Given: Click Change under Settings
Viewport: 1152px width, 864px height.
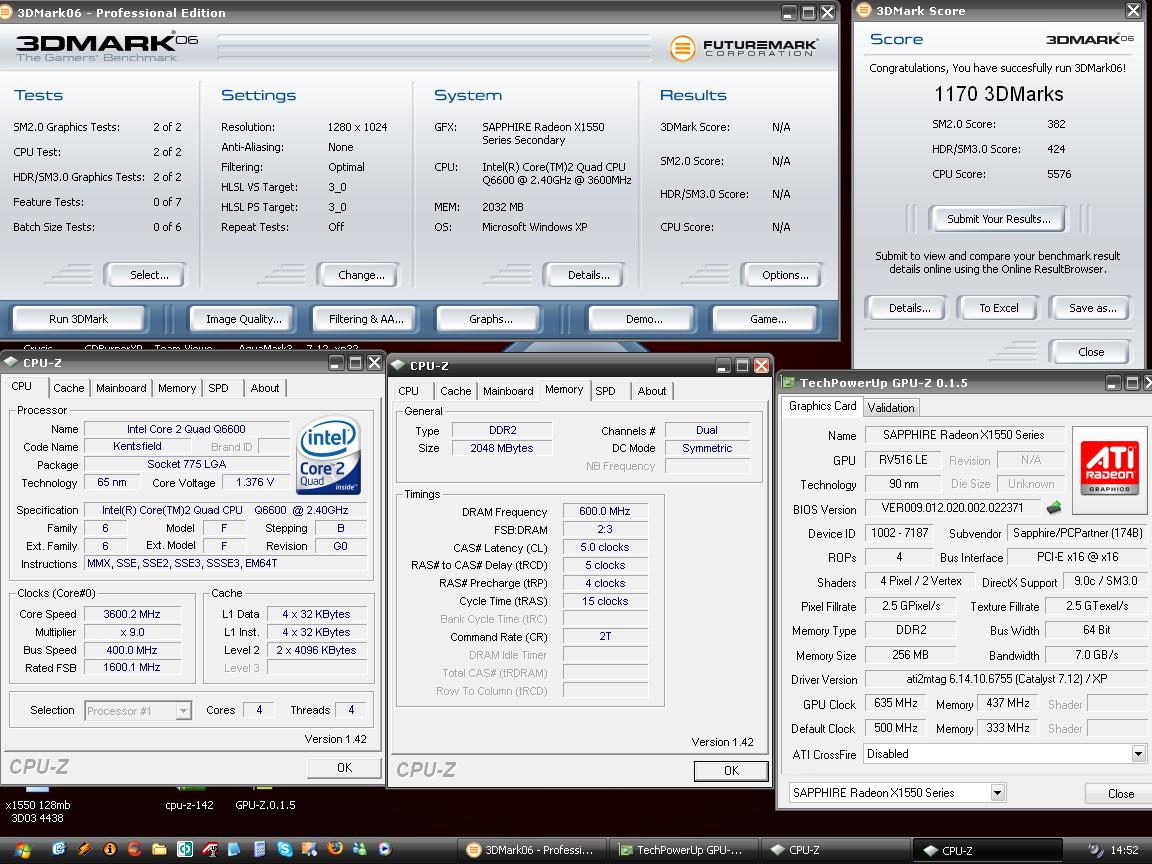Looking at the screenshot, I should tap(361, 275).
